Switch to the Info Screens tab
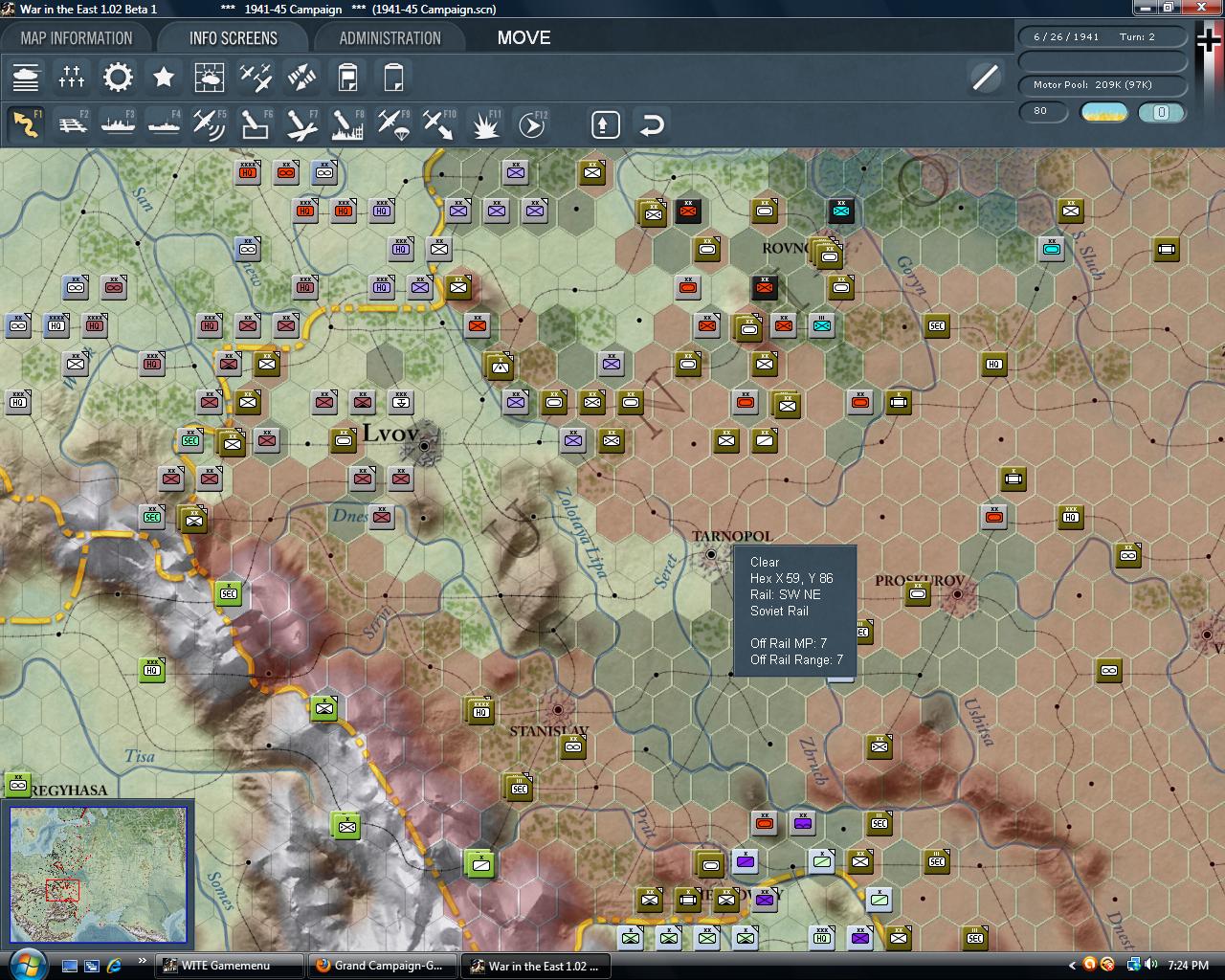The height and width of the screenshot is (980, 1225). click(x=233, y=38)
